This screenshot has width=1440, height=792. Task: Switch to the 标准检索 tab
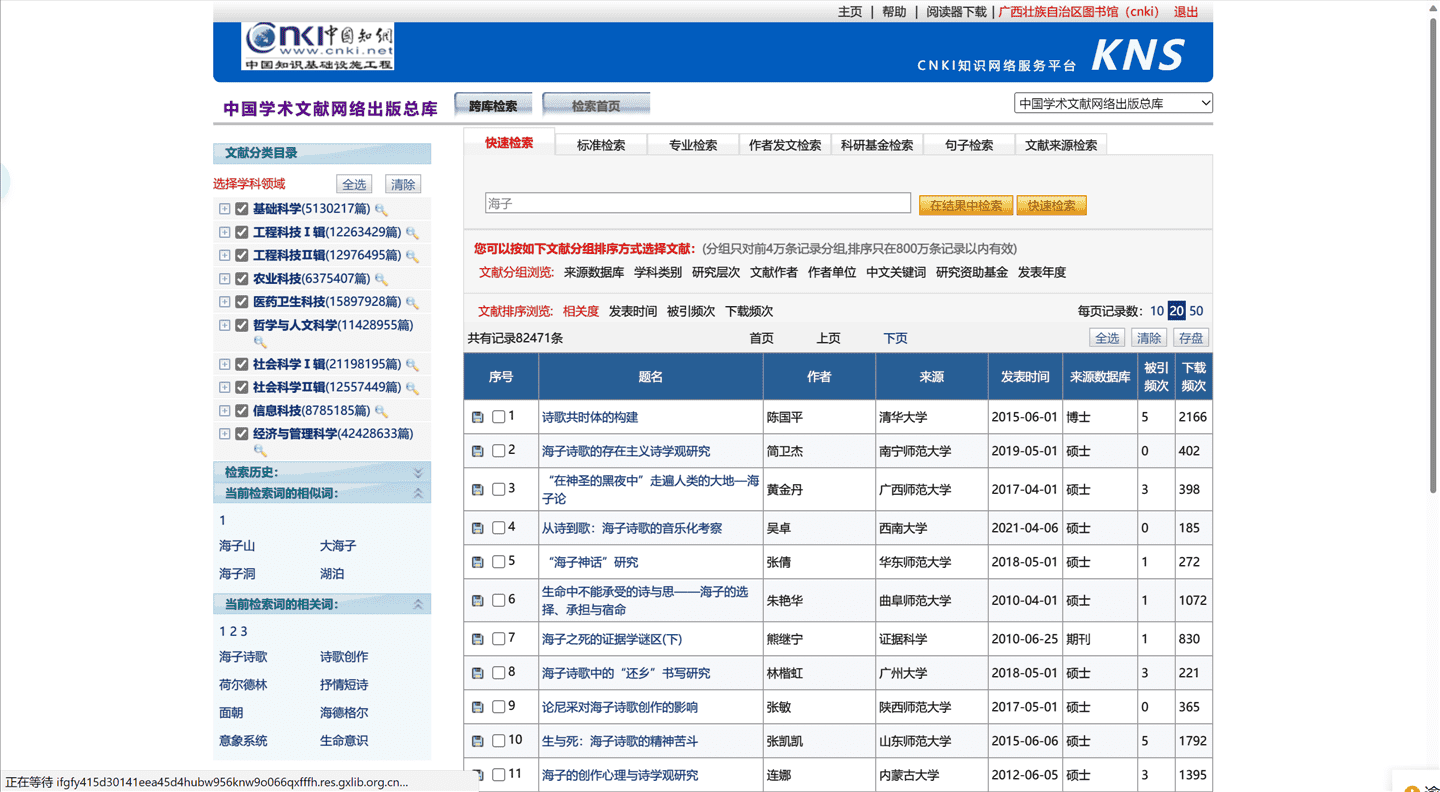tap(601, 145)
